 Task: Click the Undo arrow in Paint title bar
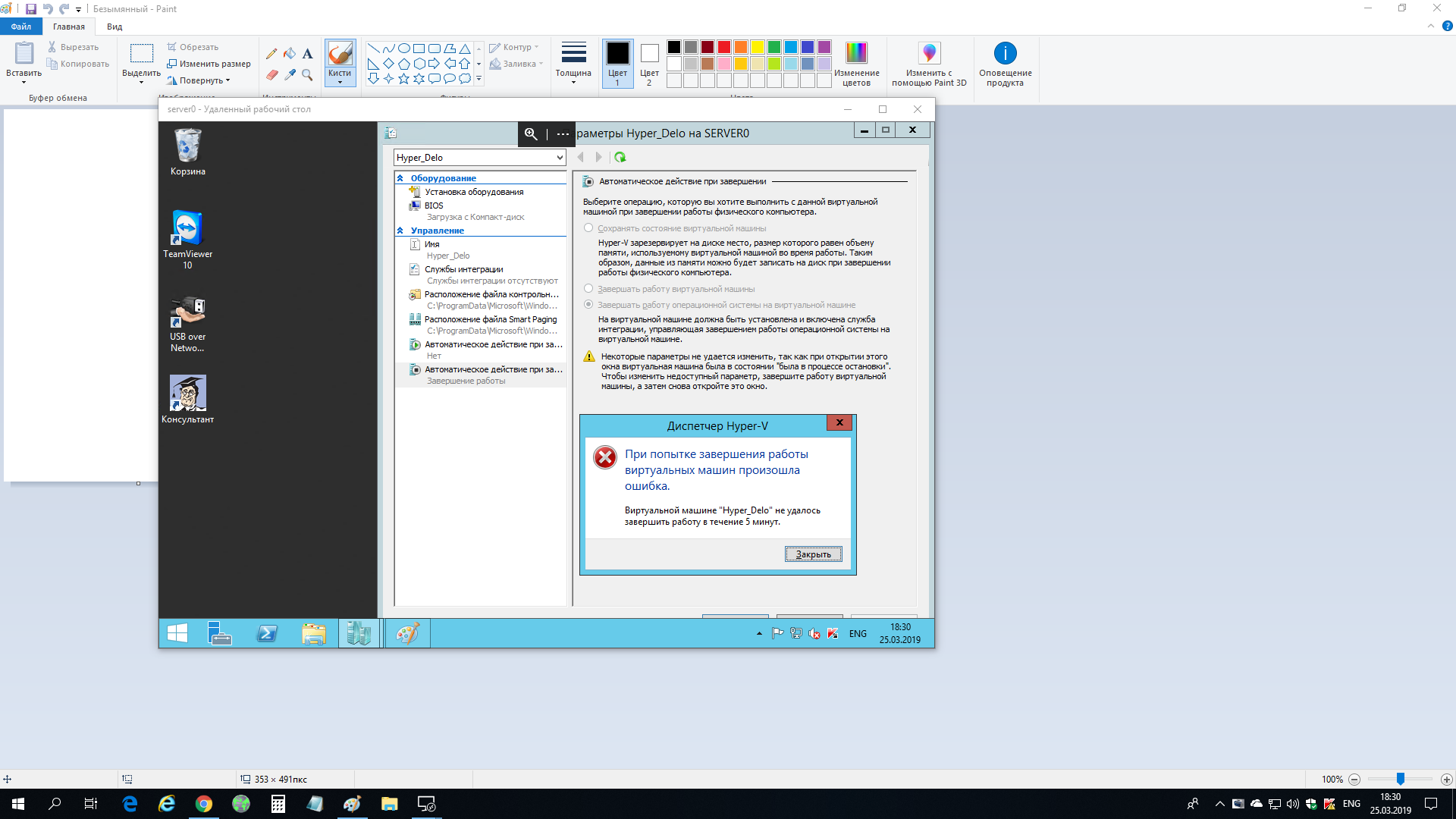click(x=49, y=9)
